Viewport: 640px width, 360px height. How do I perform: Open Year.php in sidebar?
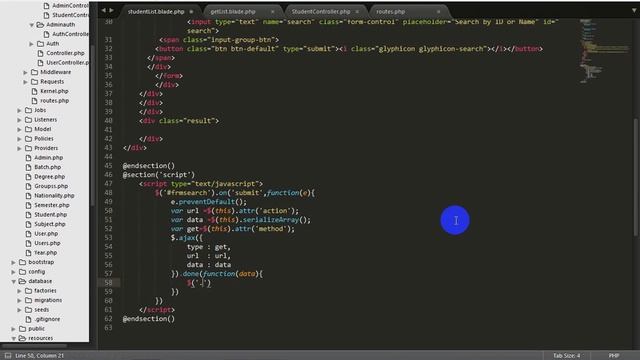pyautogui.click(x=46, y=253)
